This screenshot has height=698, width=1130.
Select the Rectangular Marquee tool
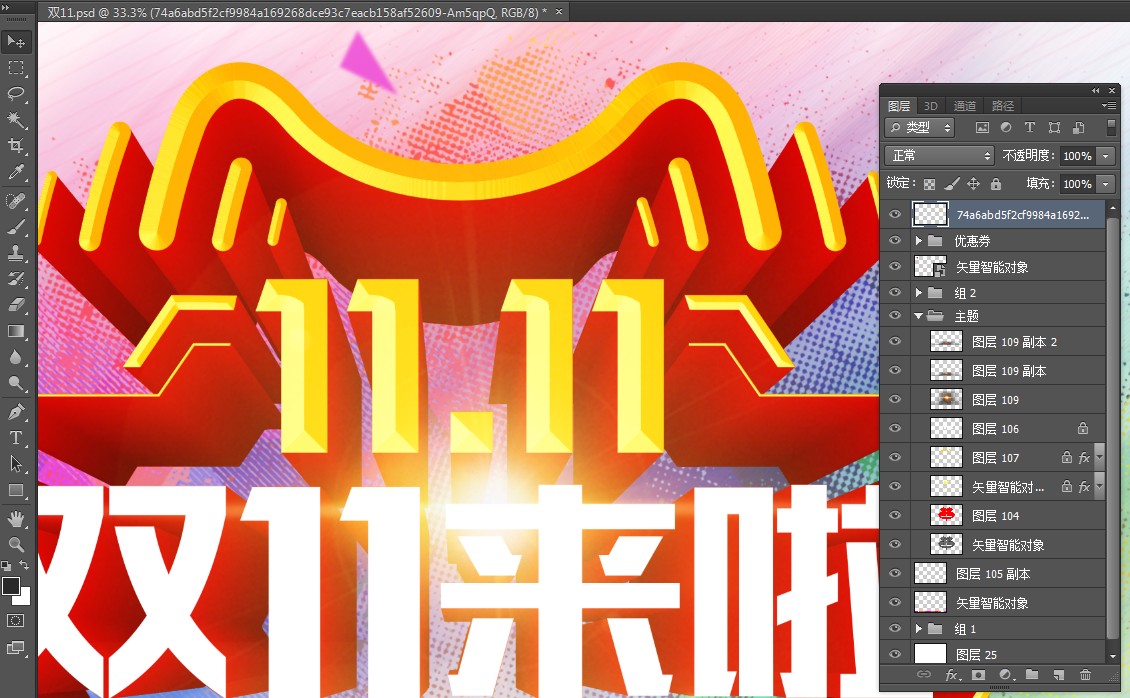point(16,68)
